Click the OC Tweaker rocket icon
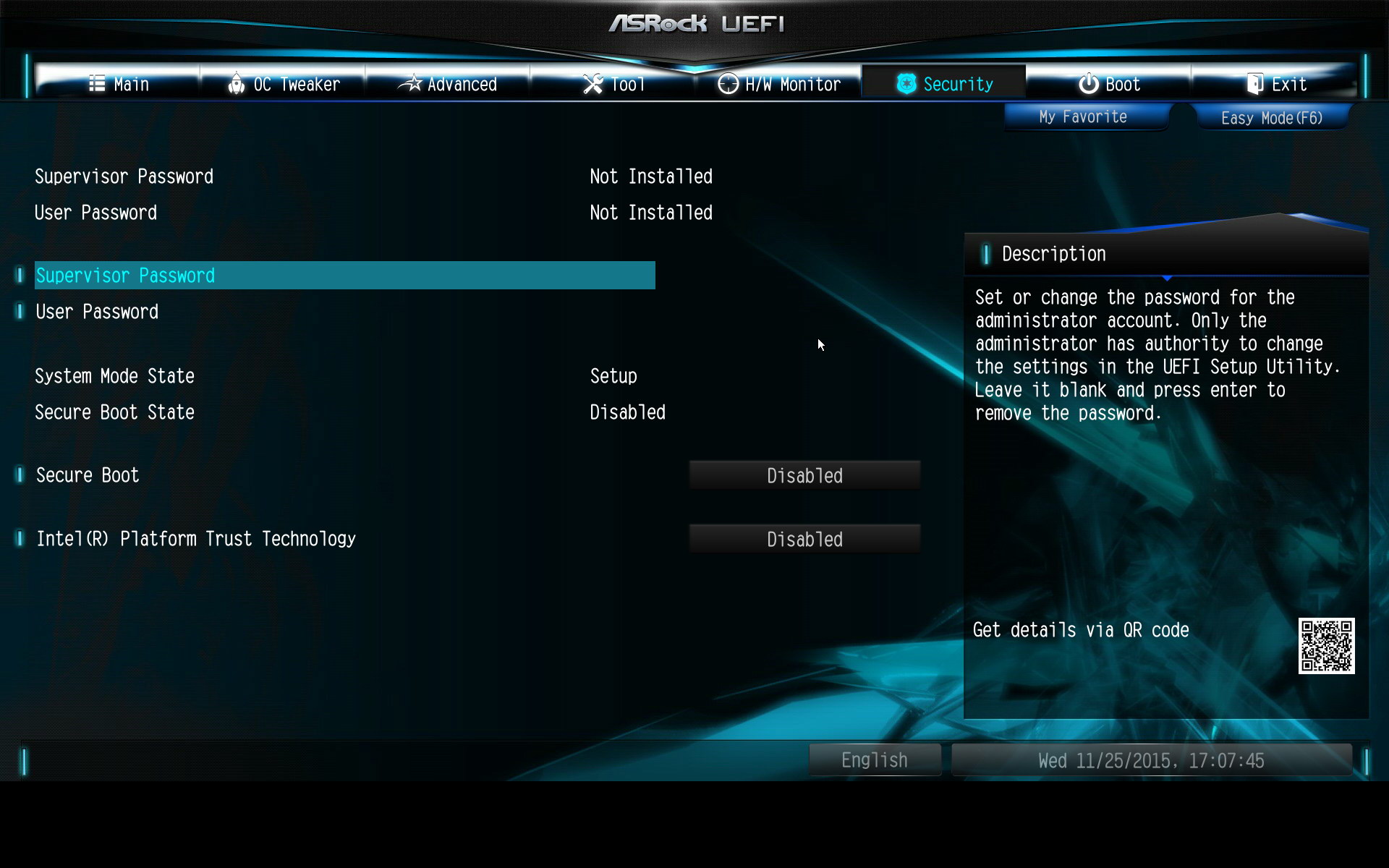Viewport: 1389px width, 868px height. tap(236, 84)
